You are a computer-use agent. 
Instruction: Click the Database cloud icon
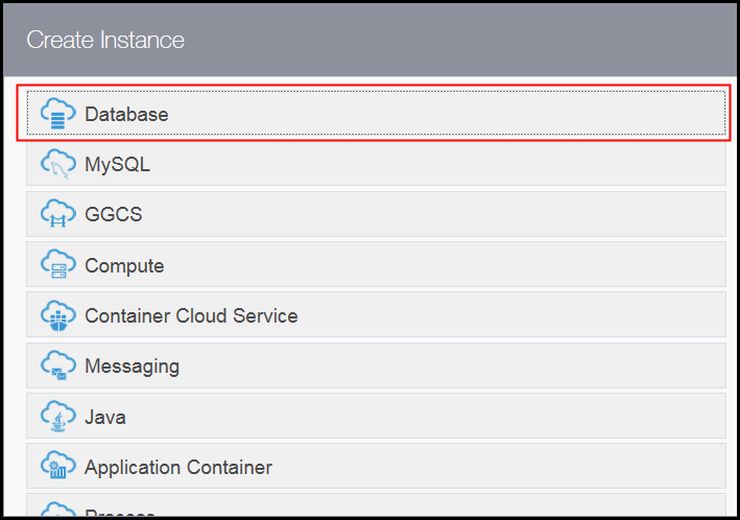(58, 114)
